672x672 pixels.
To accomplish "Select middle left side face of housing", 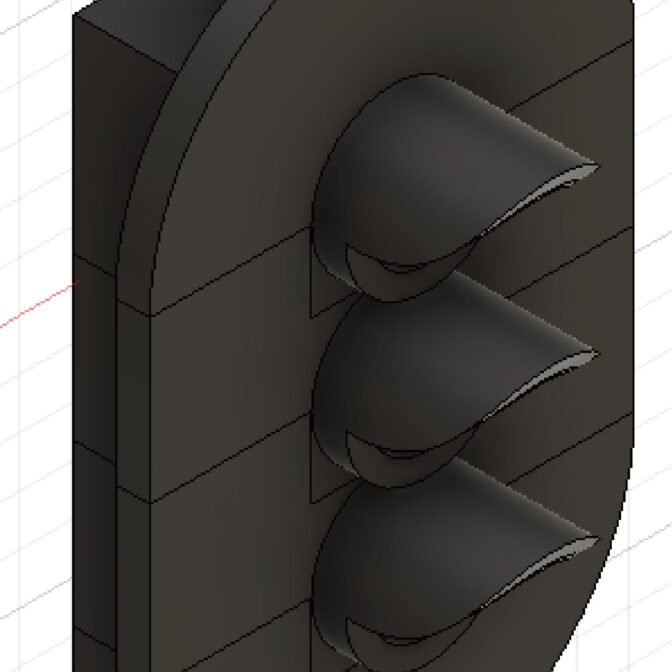I will [x=95, y=370].
